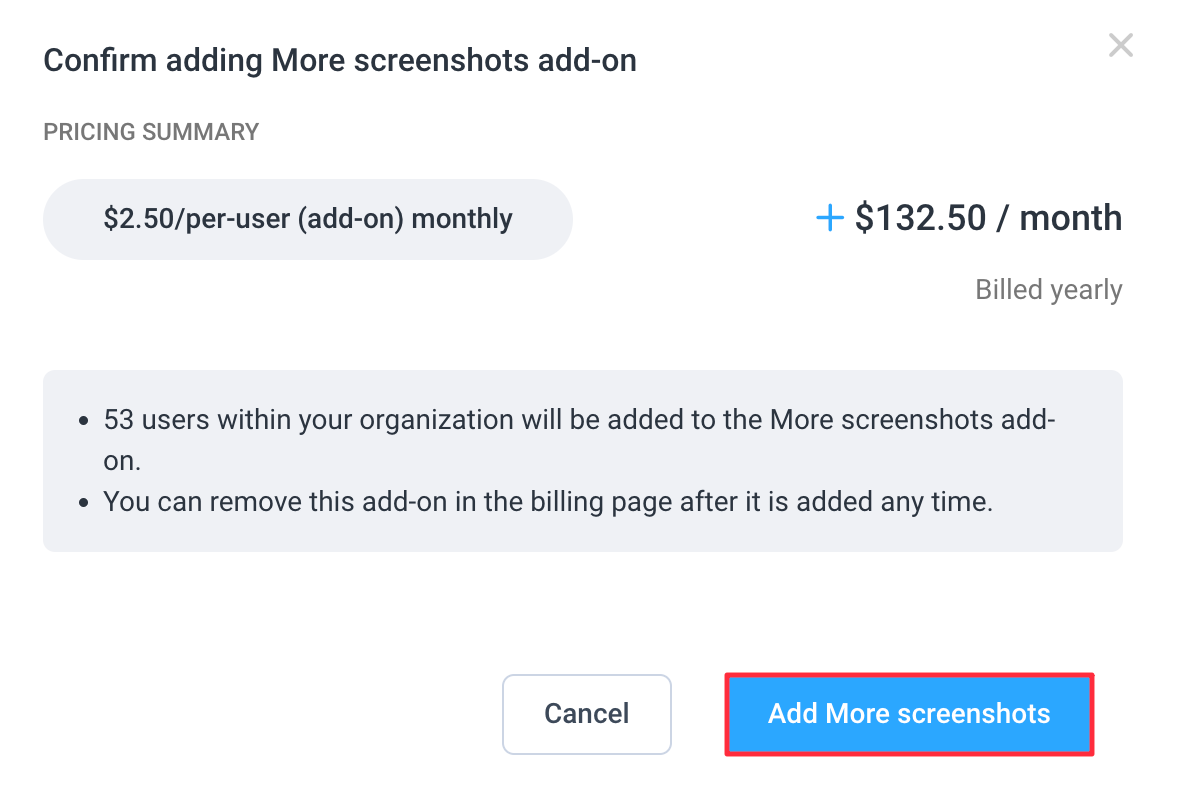Click the Billed yearly label
The width and height of the screenshot is (1178, 806).
(x=1049, y=290)
